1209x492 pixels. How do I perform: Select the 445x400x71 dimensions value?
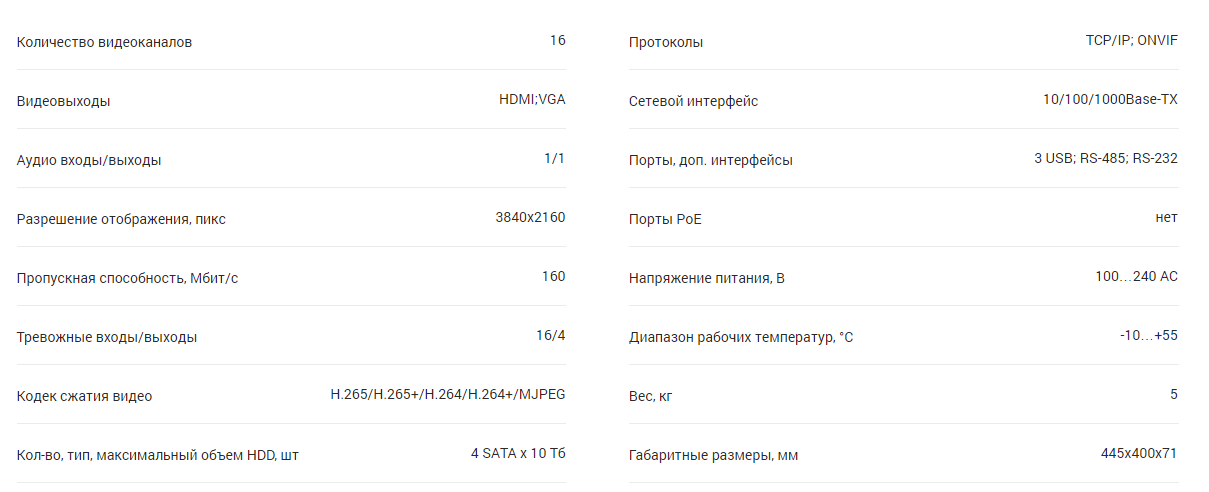pyautogui.click(x=1139, y=453)
